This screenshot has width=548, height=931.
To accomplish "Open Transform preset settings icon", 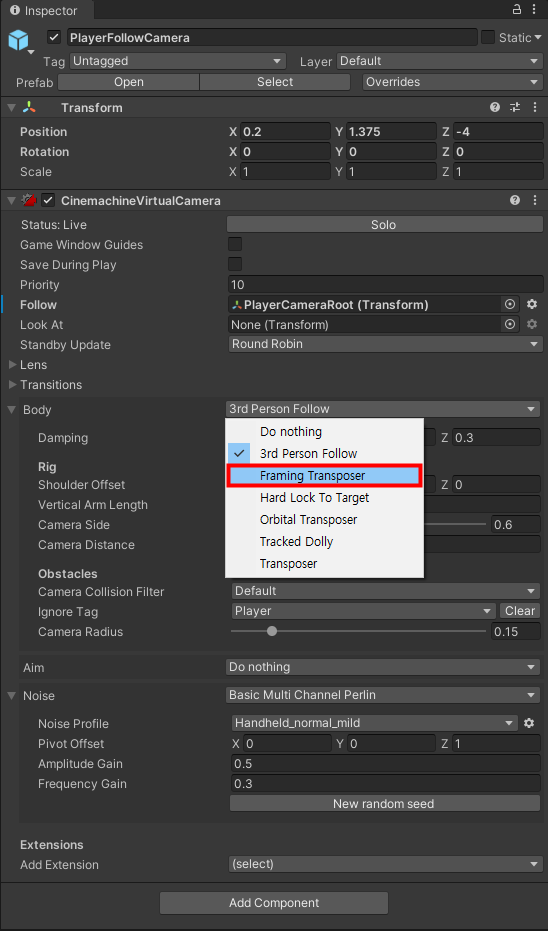I will (x=515, y=107).
